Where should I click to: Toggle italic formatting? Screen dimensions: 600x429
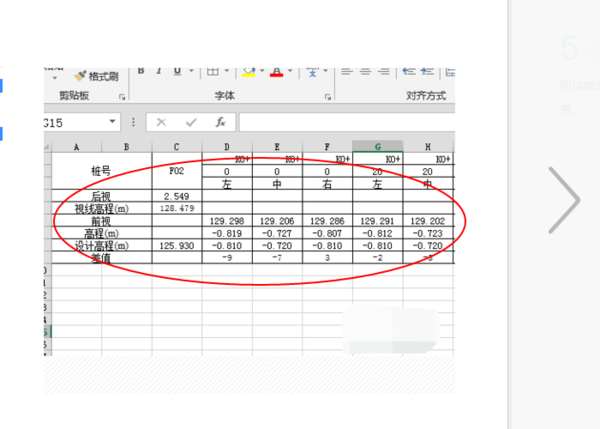coord(158,71)
